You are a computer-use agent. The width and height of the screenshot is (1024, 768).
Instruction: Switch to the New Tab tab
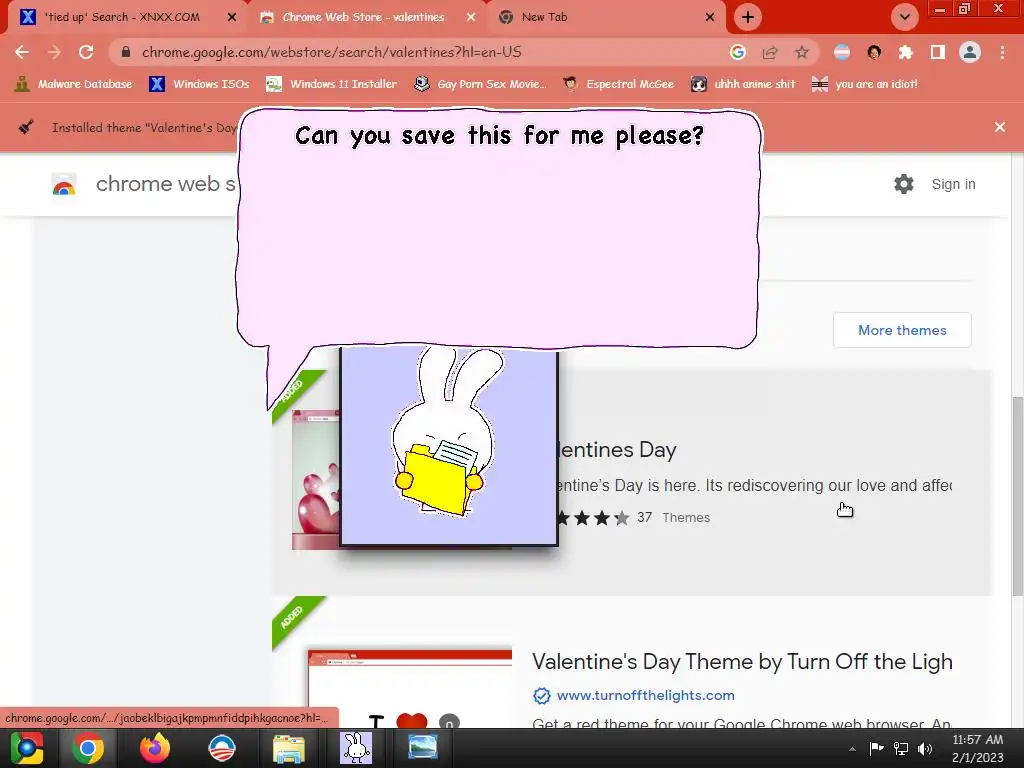[x=544, y=18]
